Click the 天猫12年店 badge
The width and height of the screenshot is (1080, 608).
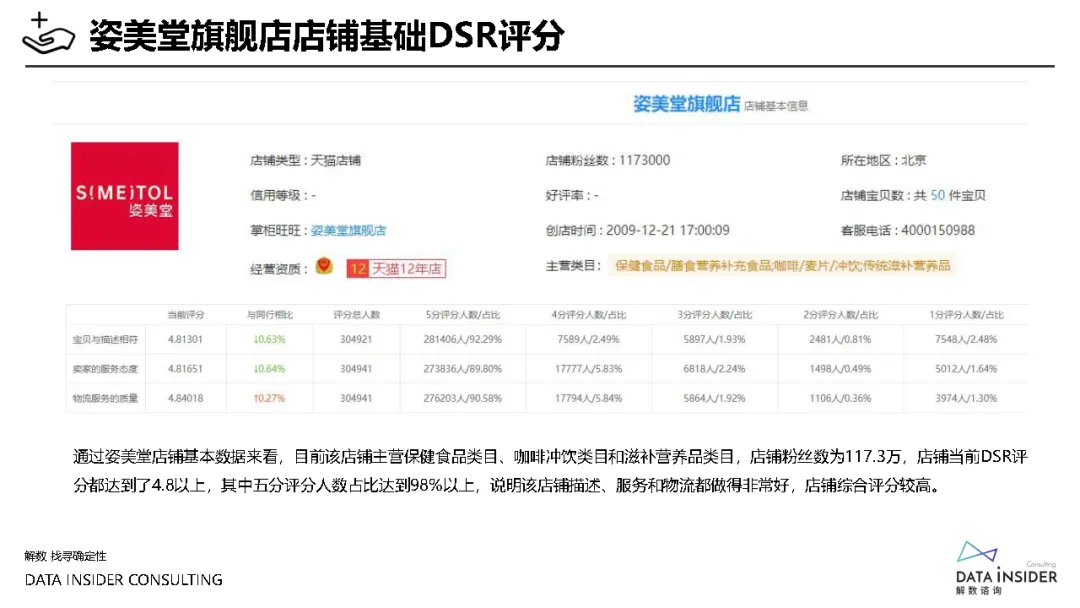(x=396, y=269)
